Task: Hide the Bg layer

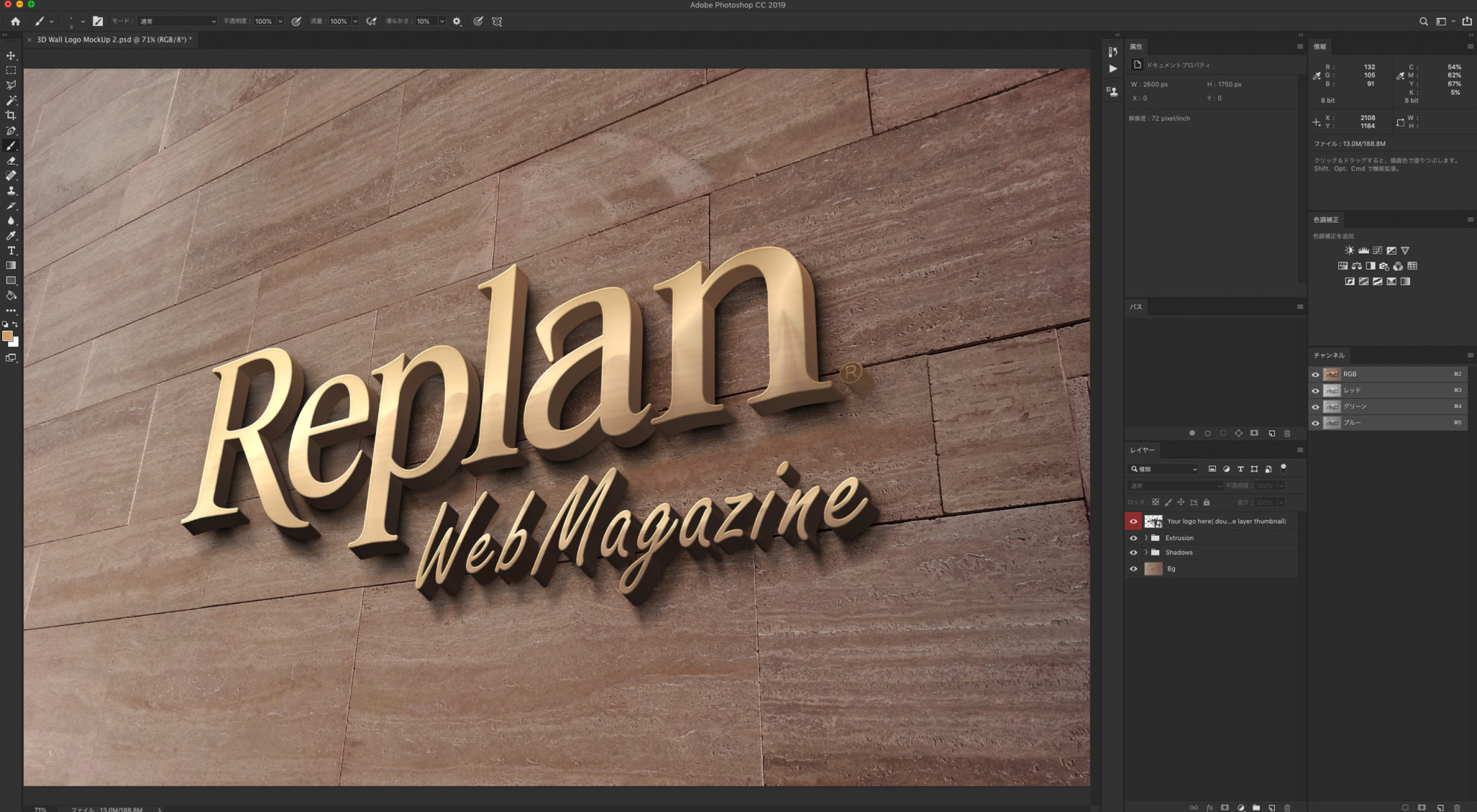Action: pyautogui.click(x=1134, y=569)
